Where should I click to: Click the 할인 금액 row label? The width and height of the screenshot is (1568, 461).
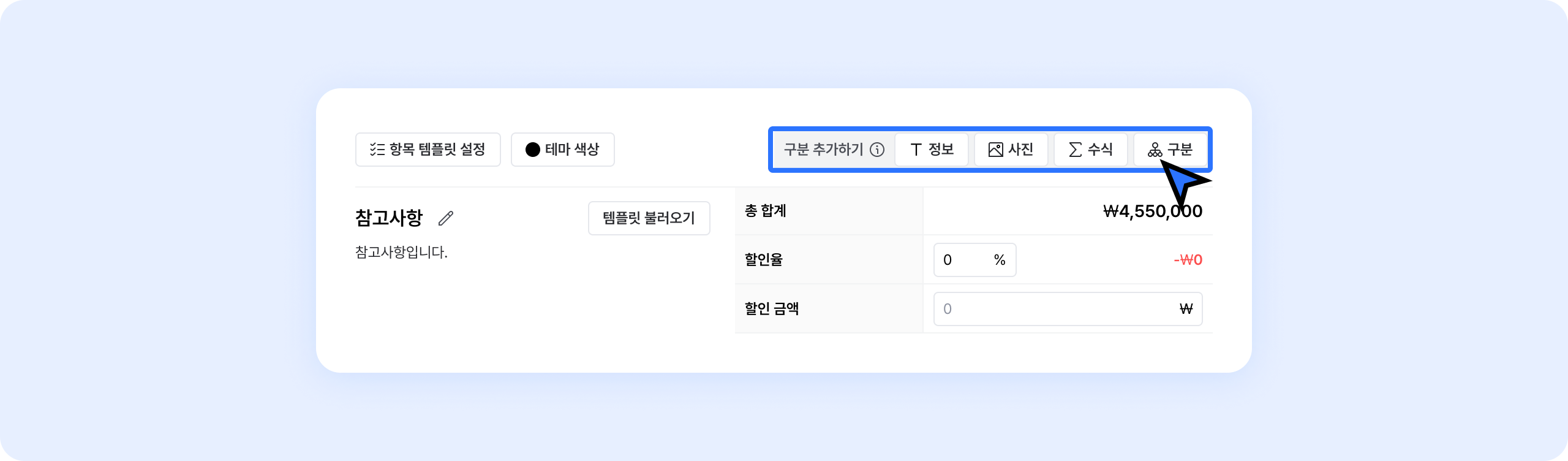(x=771, y=309)
